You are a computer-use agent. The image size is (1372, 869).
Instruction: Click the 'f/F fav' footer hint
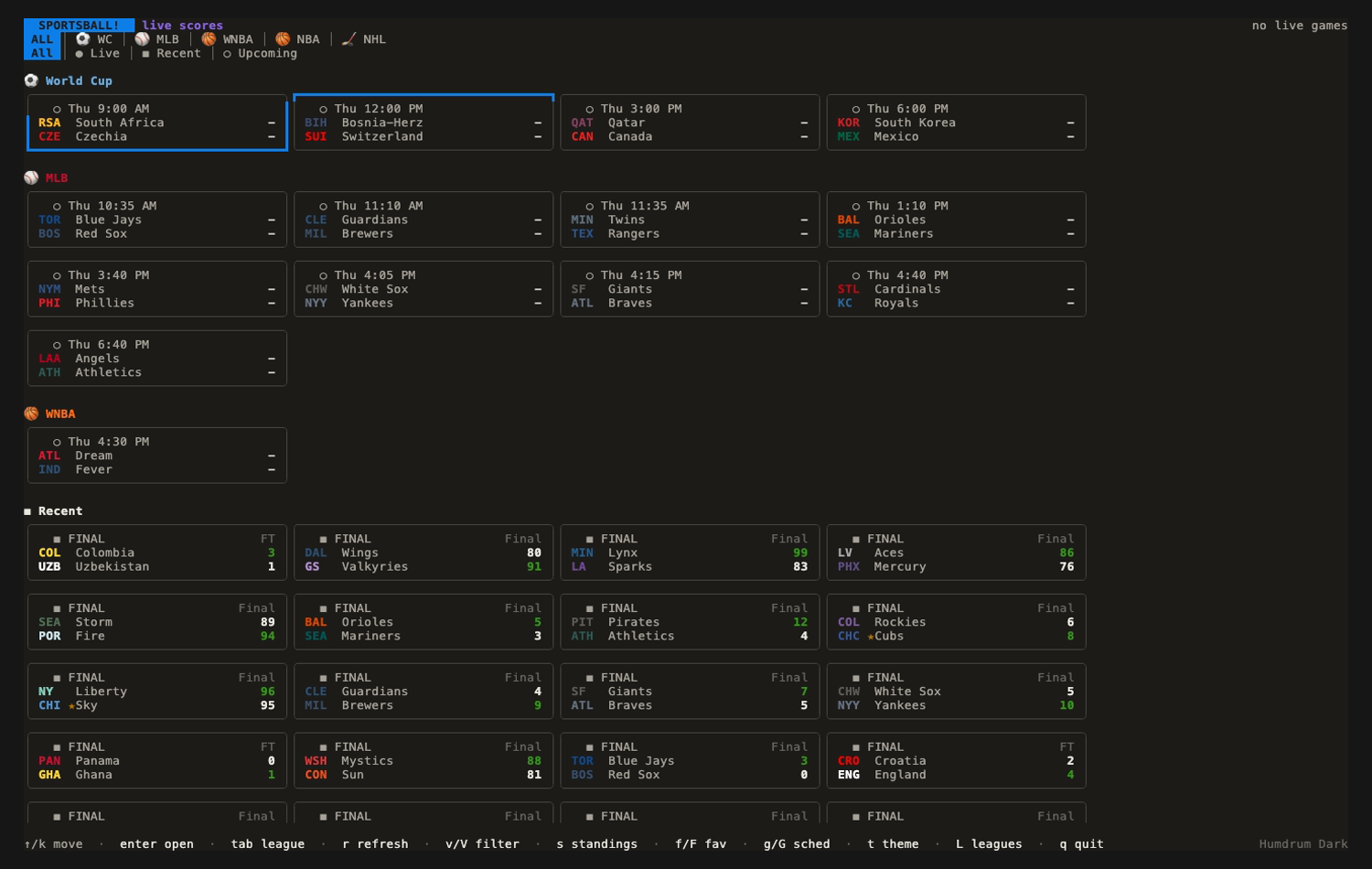[x=701, y=844]
